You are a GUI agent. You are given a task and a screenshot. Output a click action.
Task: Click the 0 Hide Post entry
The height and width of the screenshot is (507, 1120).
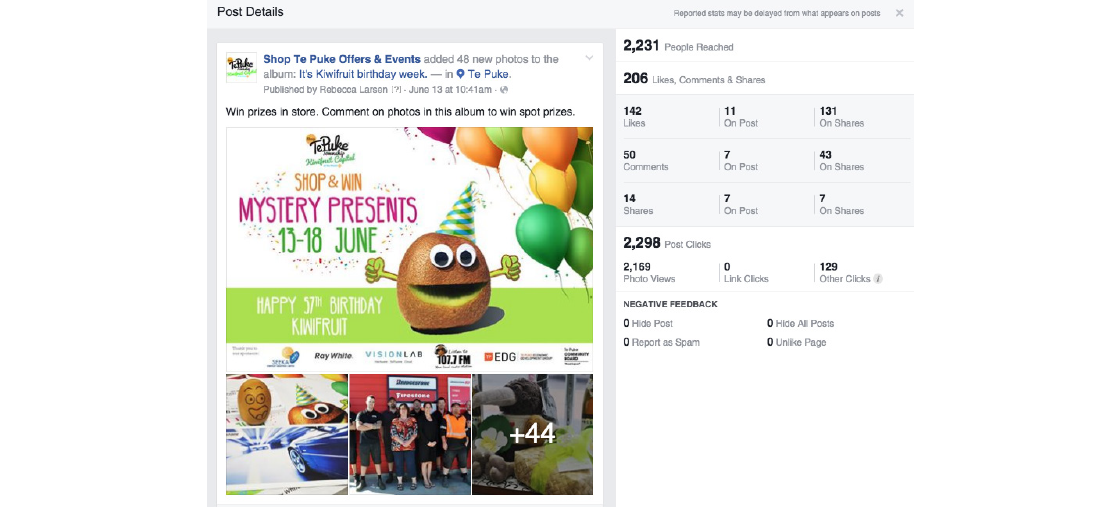(x=648, y=323)
